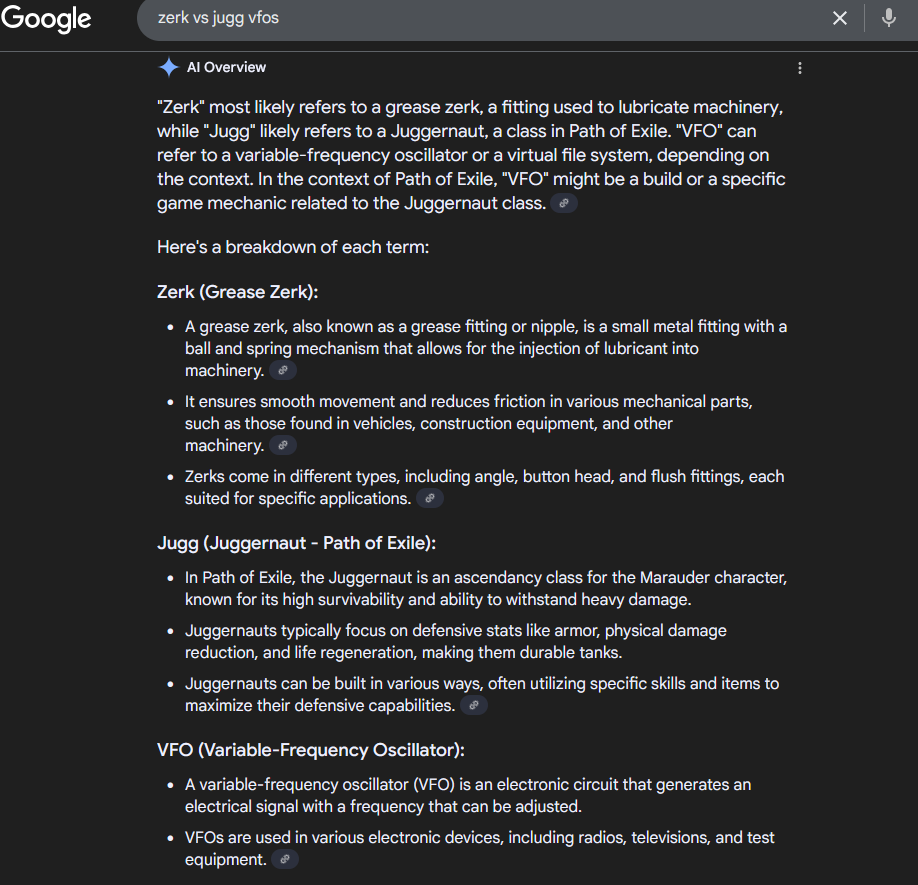Click the text 'Here's a breakdown of each term:'
The image size is (918, 885).
point(293,247)
